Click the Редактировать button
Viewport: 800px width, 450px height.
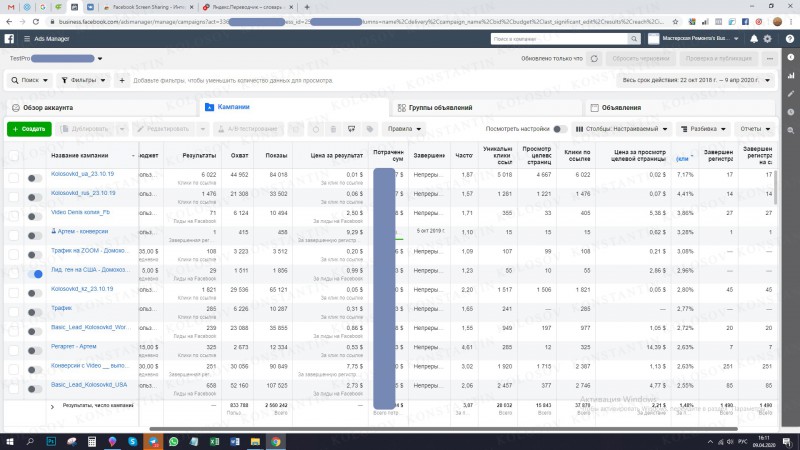[x=164, y=129]
